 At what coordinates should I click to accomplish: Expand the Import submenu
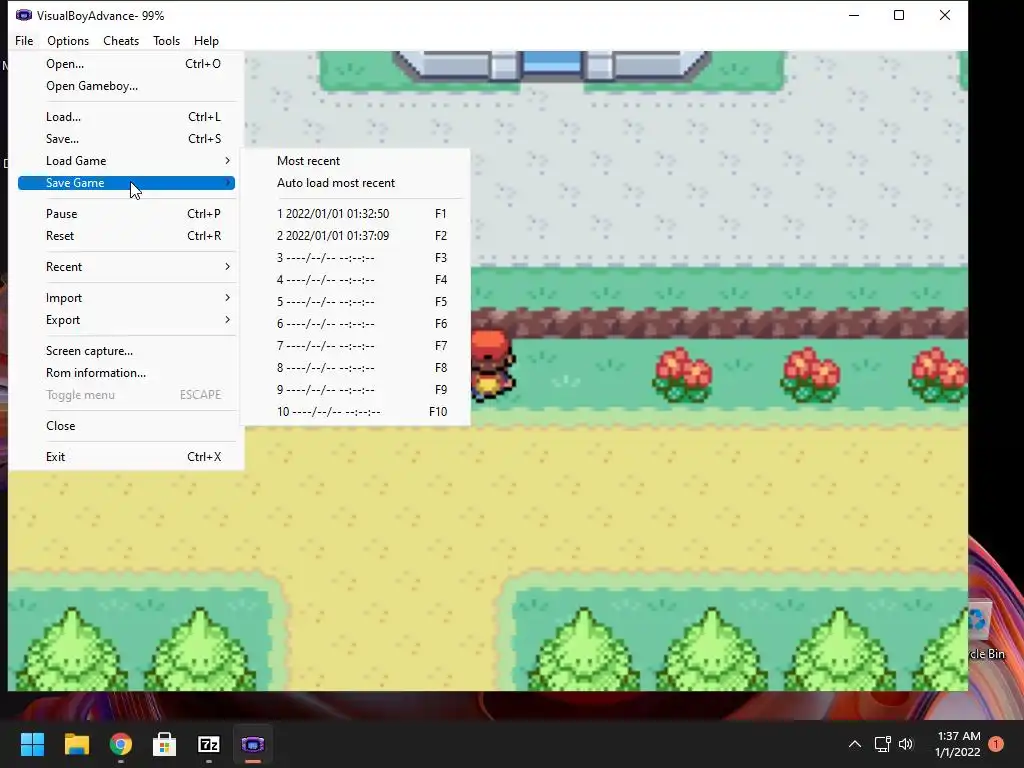click(x=126, y=298)
